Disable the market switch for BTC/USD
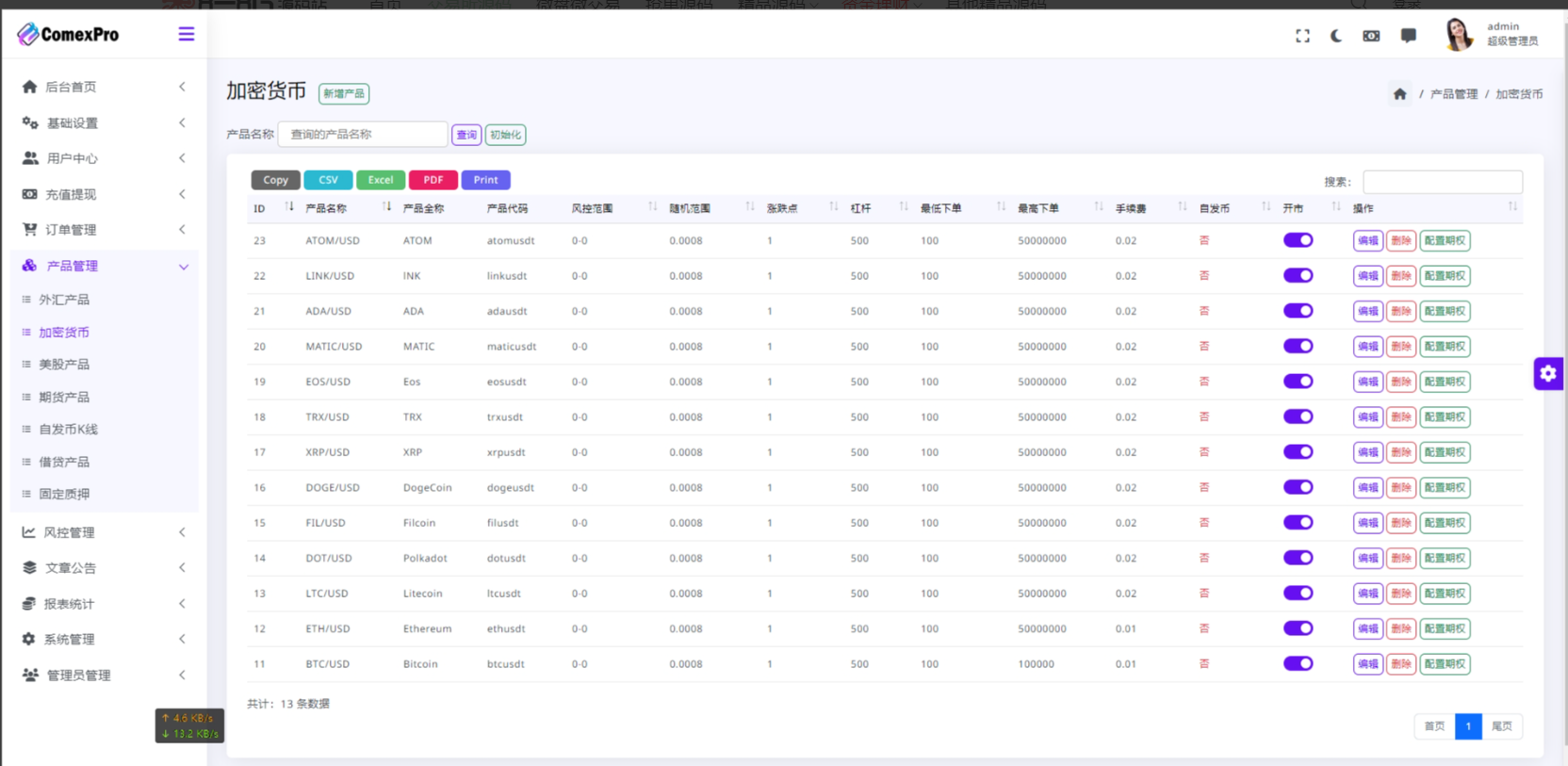Screen dimensions: 1568x766 tap(1298, 664)
